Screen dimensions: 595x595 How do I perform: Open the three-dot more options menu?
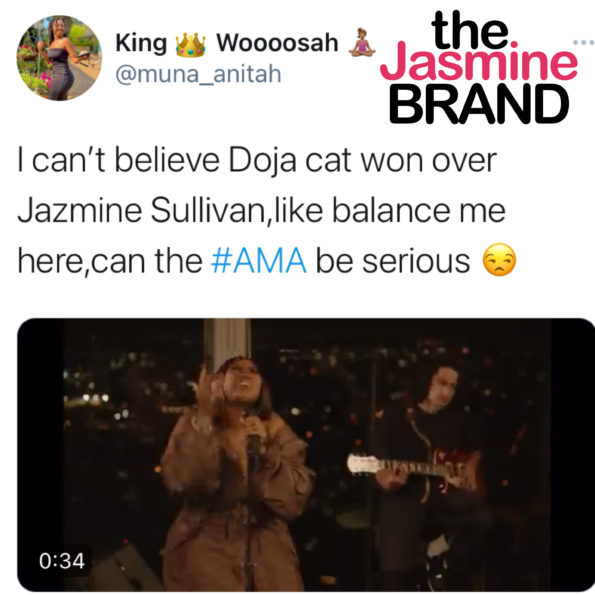tap(584, 42)
